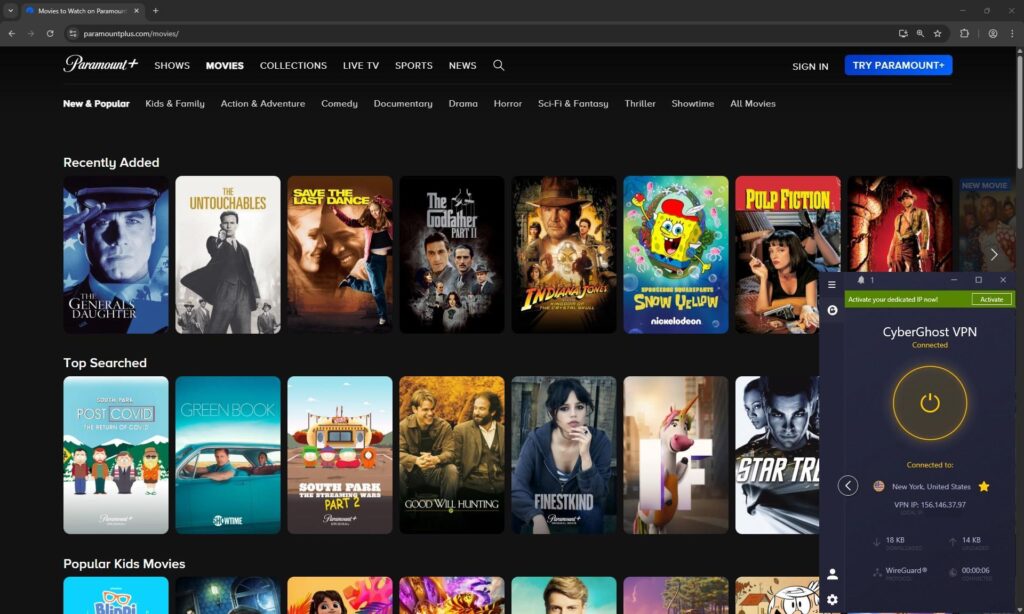Open Chrome three-dot menu
1024x614 pixels.
pyautogui.click(x=1012, y=33)
